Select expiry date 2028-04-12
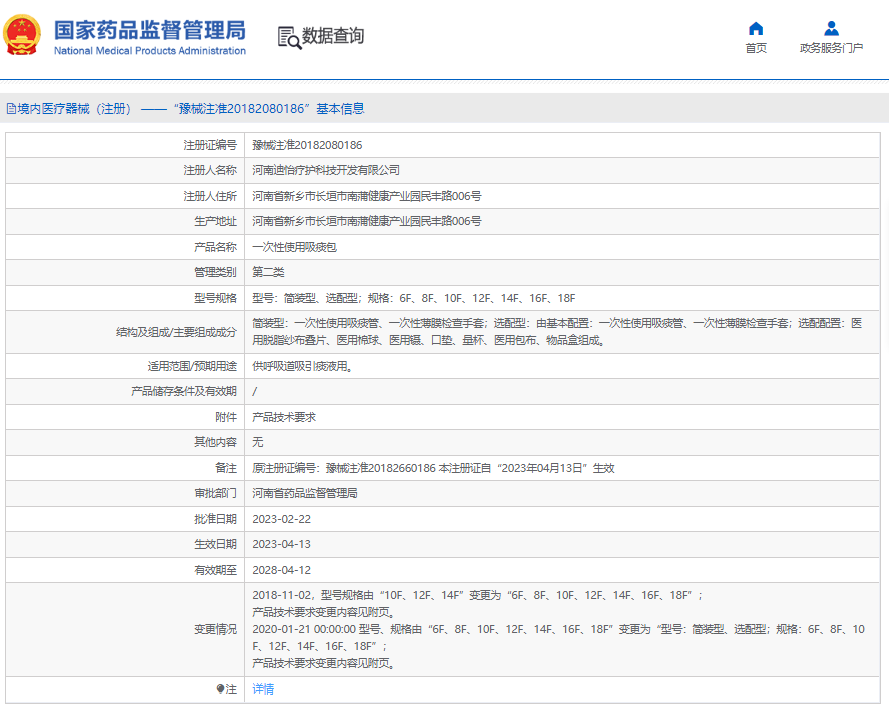This screenshot has height=709, width=889. point(282,570)
